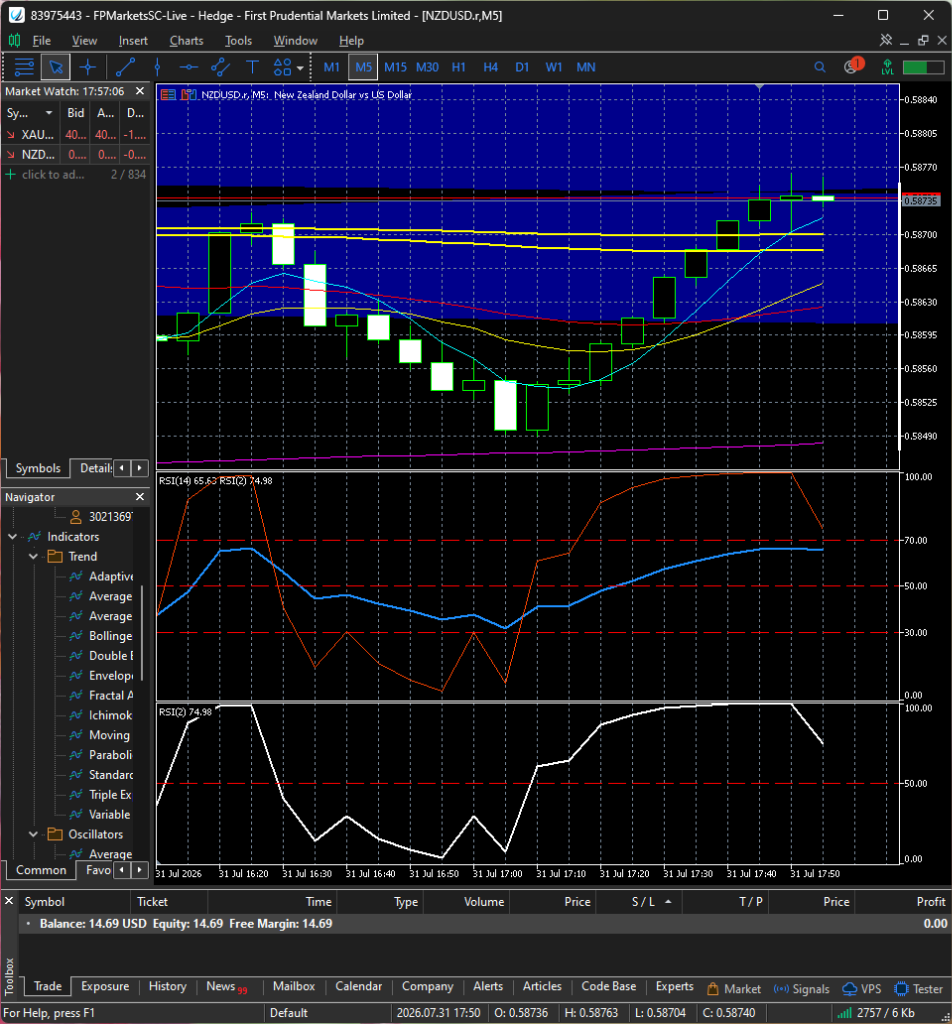This screenshot has width=952, height=1024.
Task: Switch chart to M30 timeframe
Action: pos(427,67)
